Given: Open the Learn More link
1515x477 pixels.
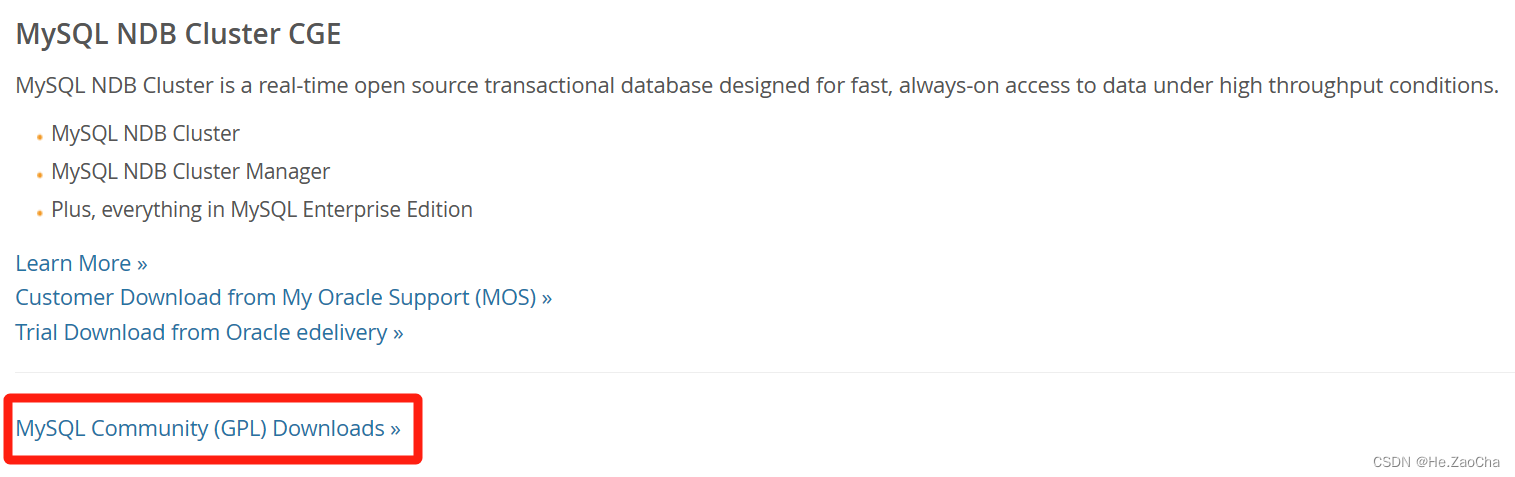Looking at the screenshot, I should 81,263.
